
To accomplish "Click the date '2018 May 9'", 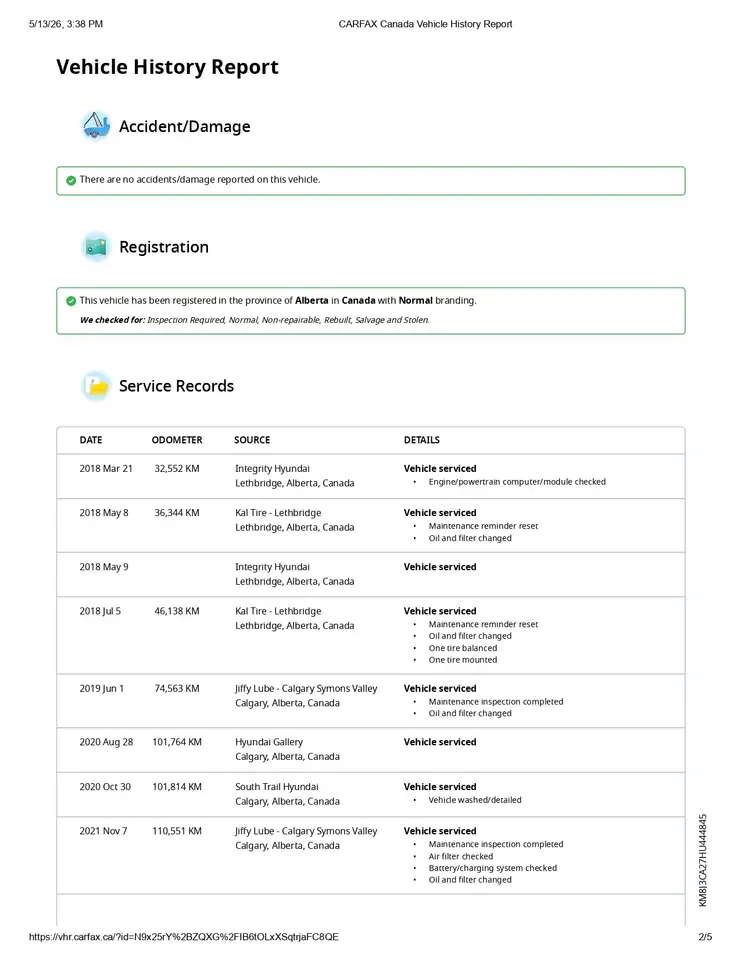I will 103,567.
